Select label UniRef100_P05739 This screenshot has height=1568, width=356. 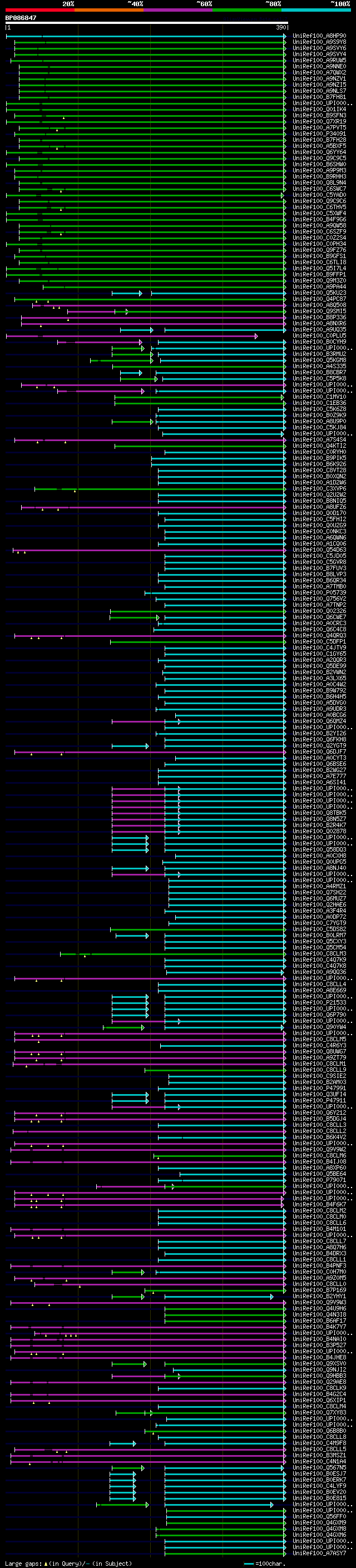pos(319,593)
